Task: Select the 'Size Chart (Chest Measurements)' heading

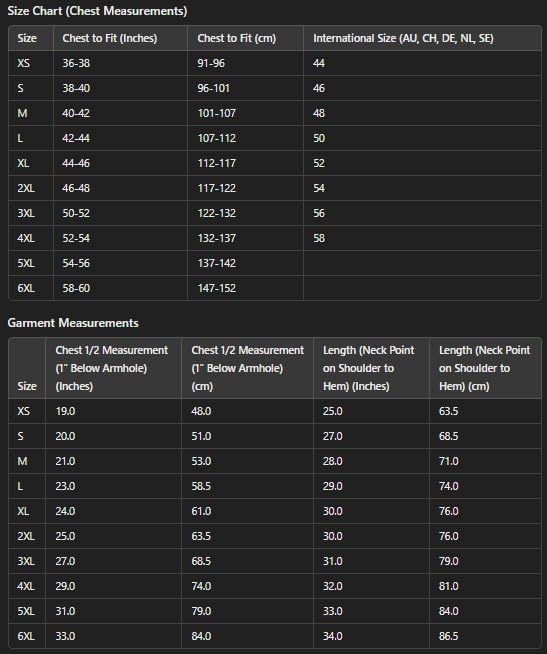Action: (97, 11)
